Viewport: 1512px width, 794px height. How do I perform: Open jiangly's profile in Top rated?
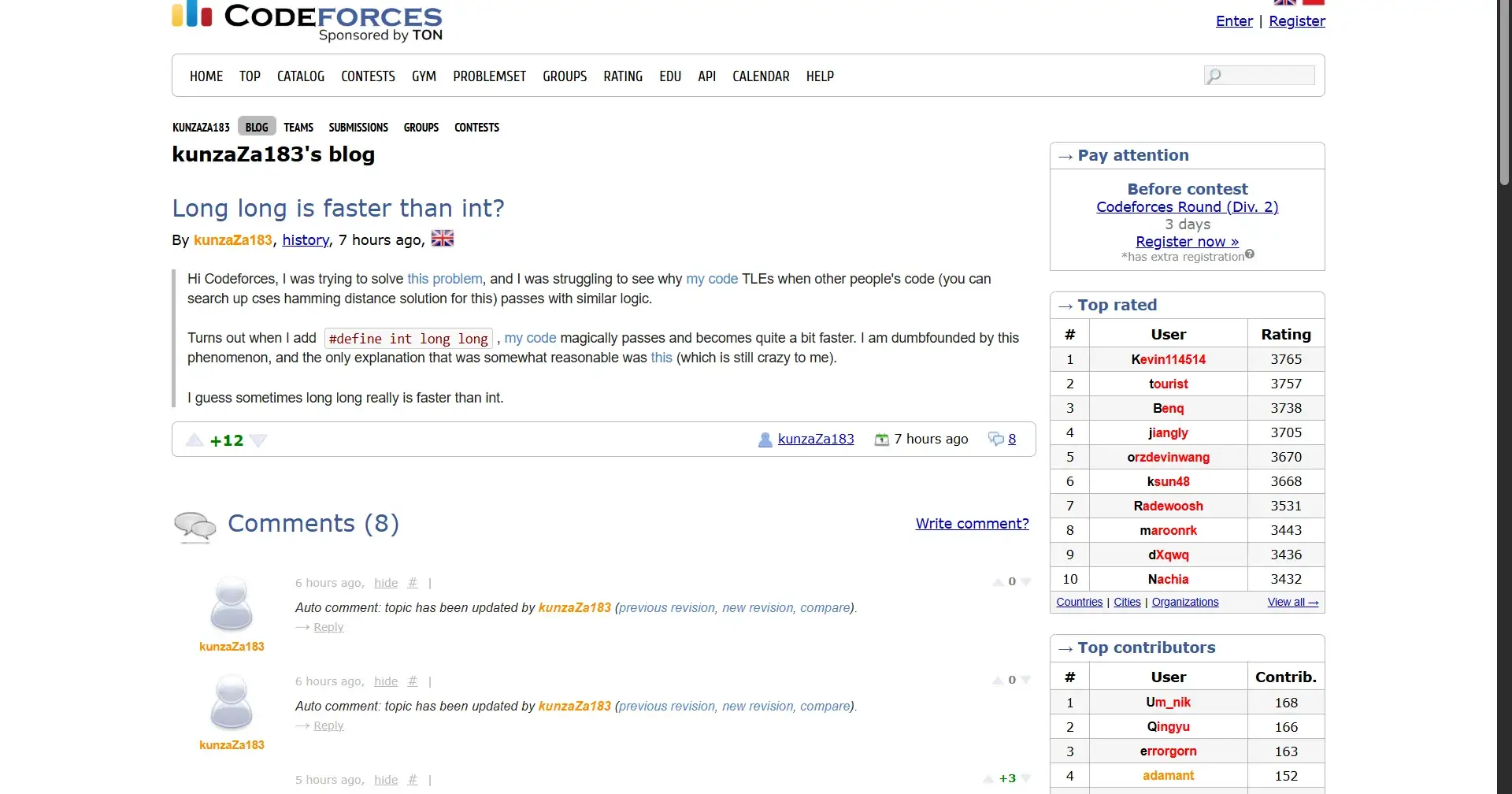(1168, 432)
